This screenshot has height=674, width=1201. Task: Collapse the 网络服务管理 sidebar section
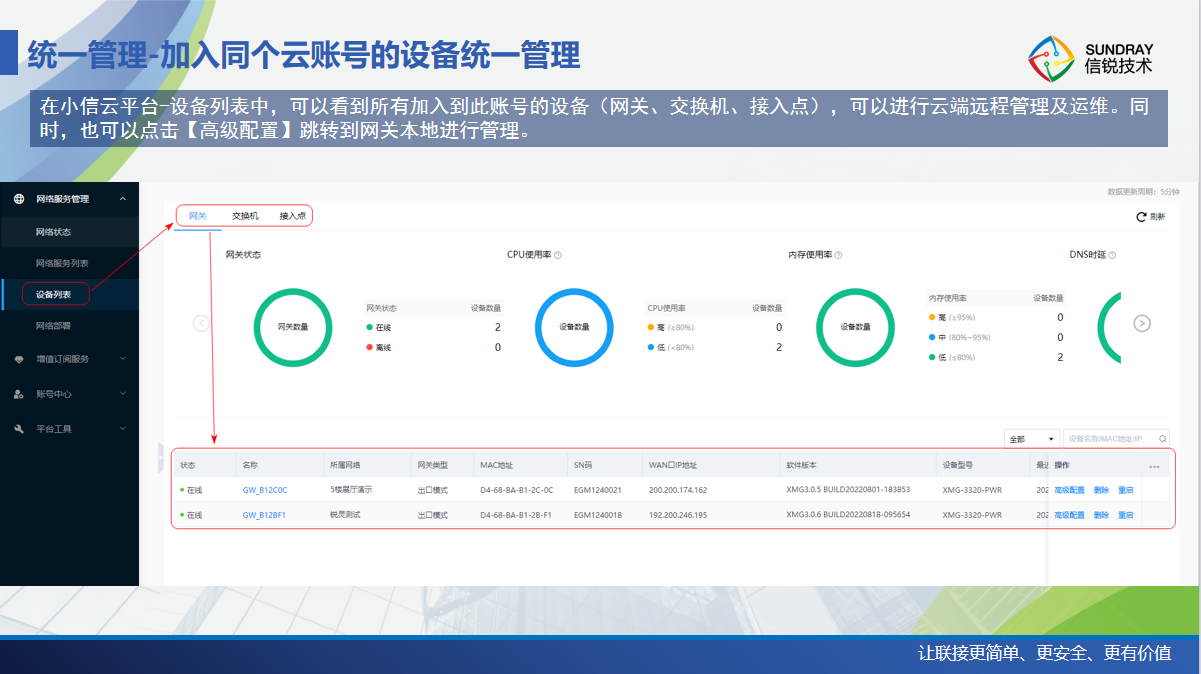pos(122,199)
